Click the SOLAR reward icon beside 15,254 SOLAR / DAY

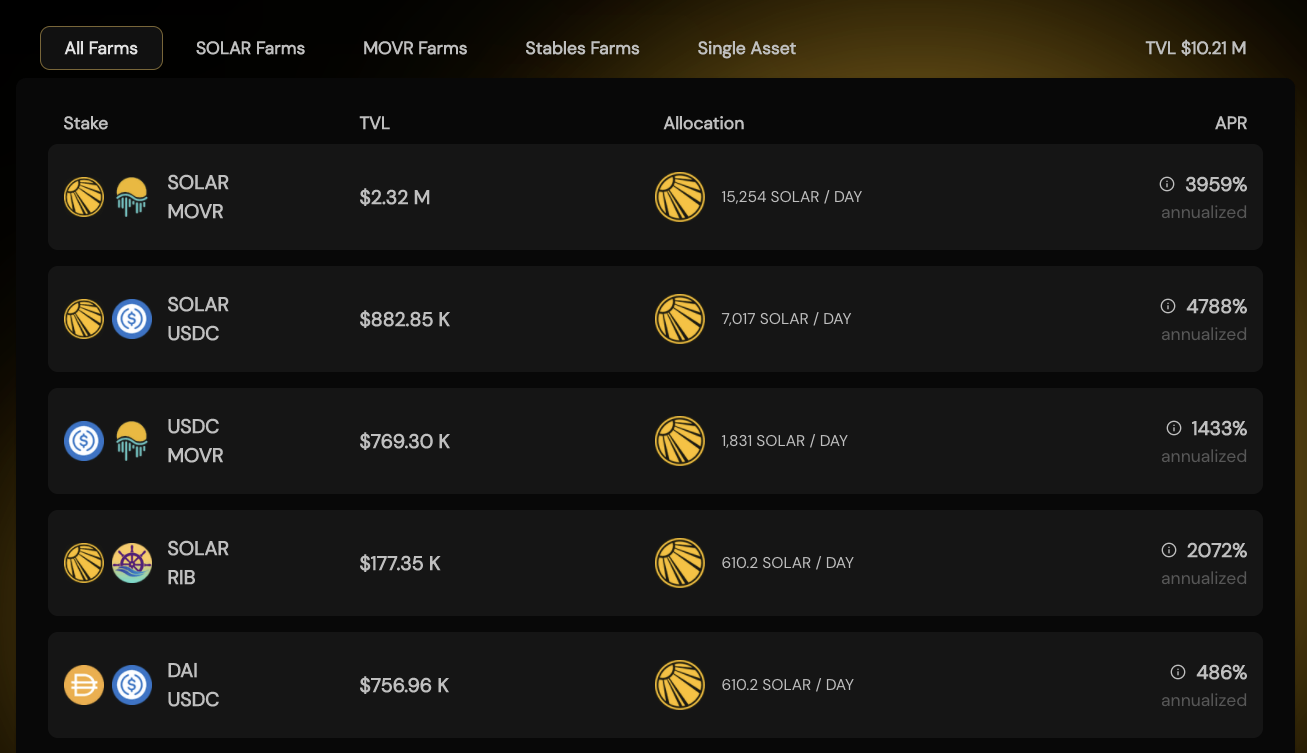(x=680, y=197)
